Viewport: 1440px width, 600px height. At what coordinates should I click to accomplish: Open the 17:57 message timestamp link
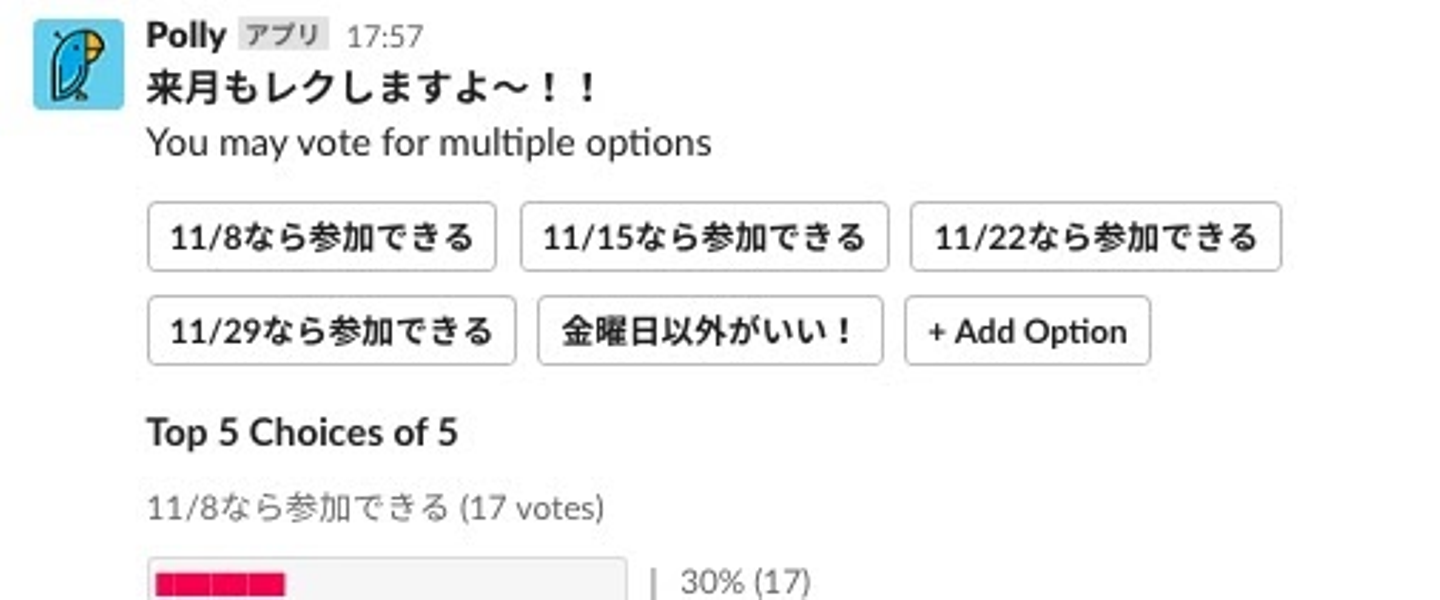pos(385,37)
